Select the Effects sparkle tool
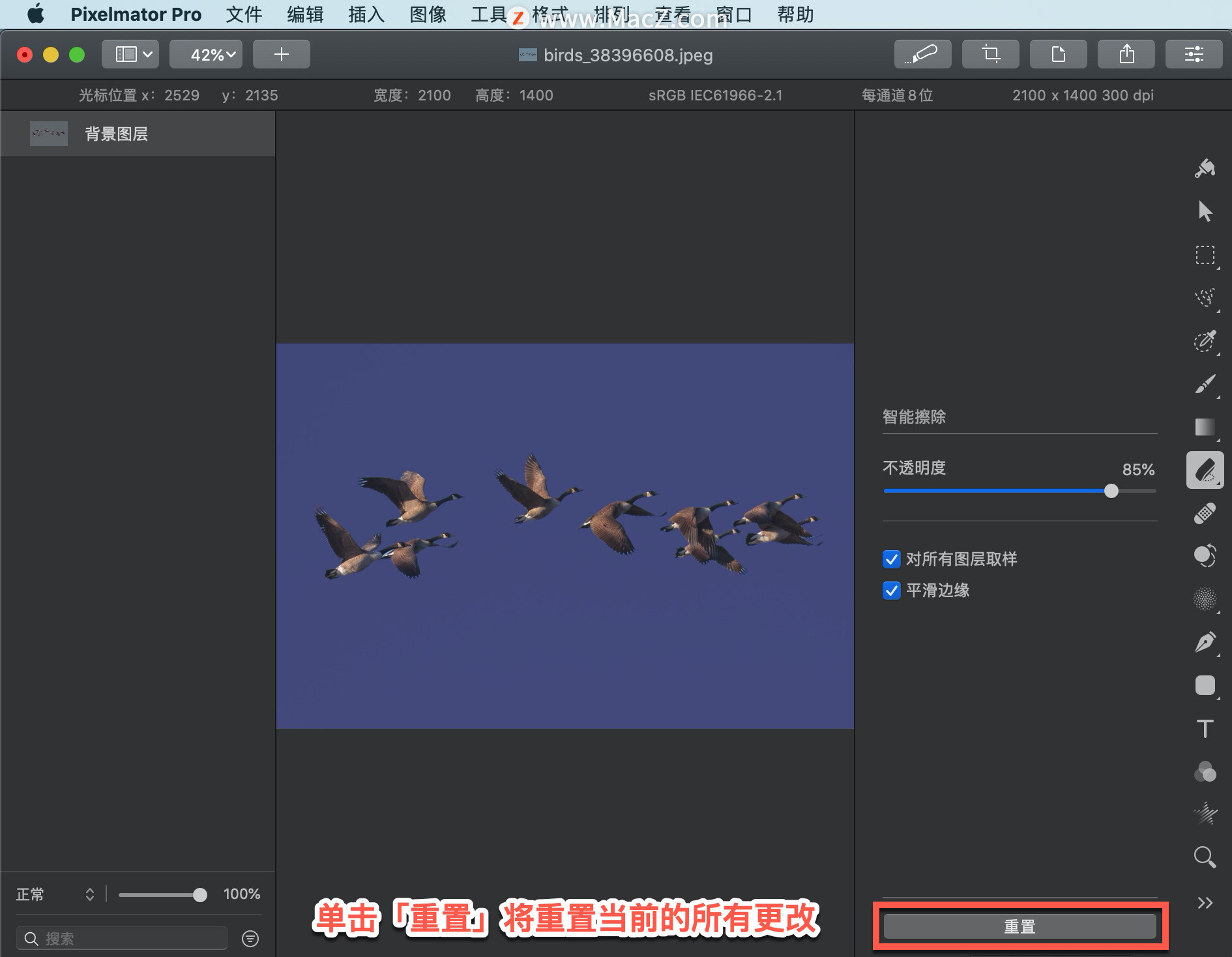This screenshot has height=957, width=1232. point(1205,814)
